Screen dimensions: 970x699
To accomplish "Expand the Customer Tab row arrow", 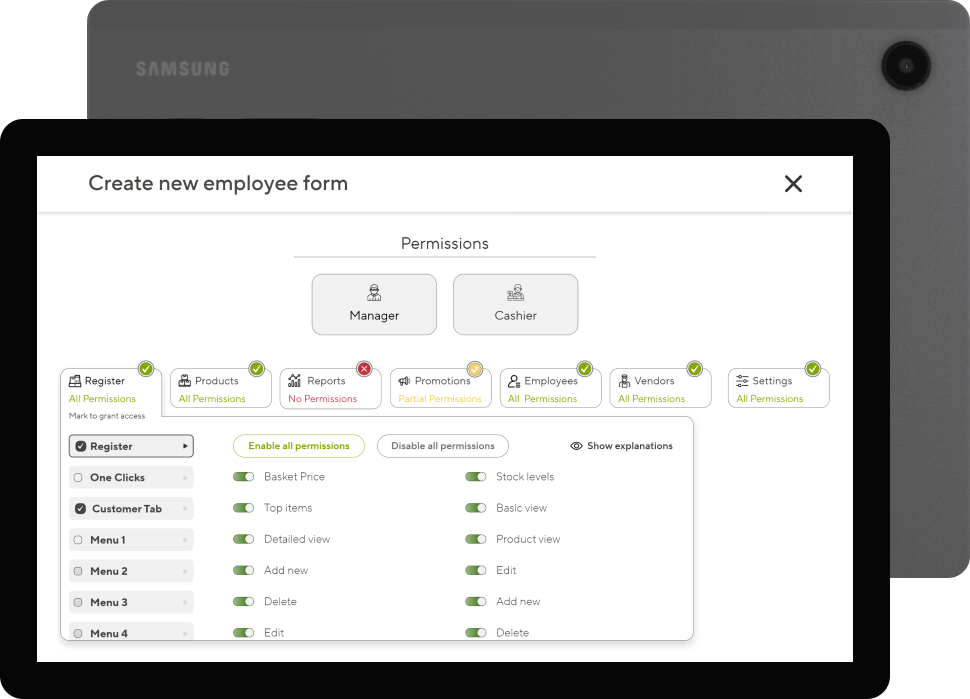I will click(185, 508).
